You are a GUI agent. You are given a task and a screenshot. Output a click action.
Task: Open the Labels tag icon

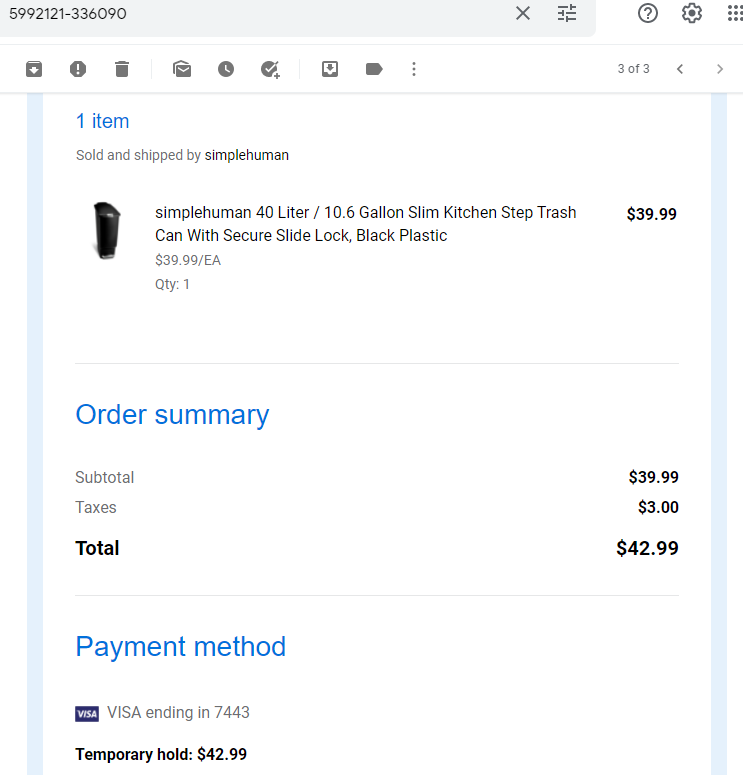click(374, 69)
